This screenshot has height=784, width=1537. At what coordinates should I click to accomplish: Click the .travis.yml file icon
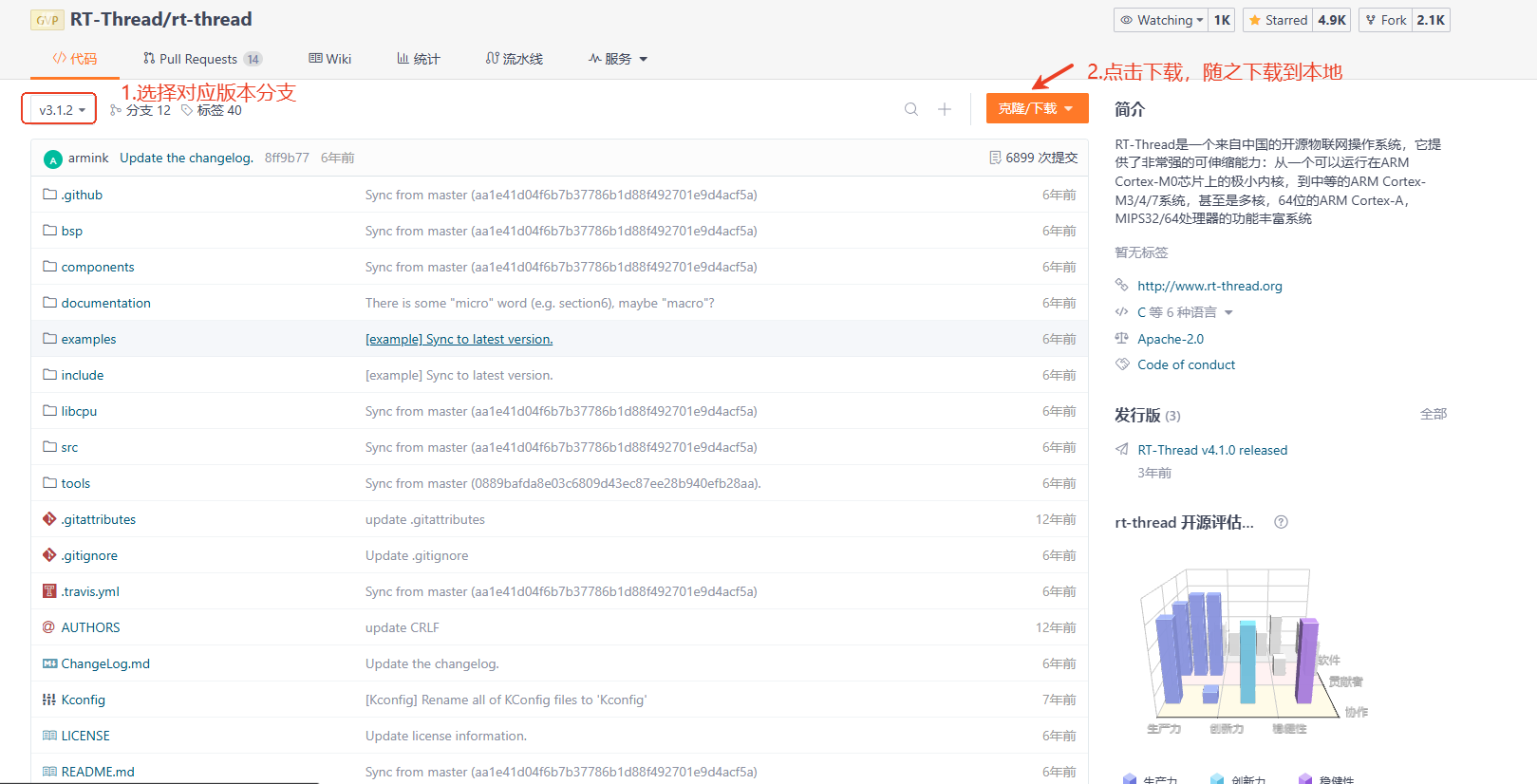(49, 591)
